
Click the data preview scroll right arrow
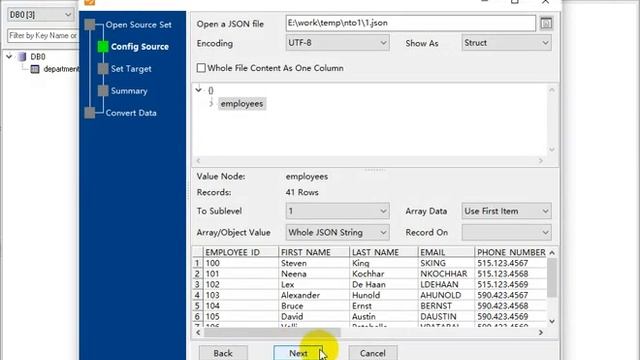(x=541, y=333)
